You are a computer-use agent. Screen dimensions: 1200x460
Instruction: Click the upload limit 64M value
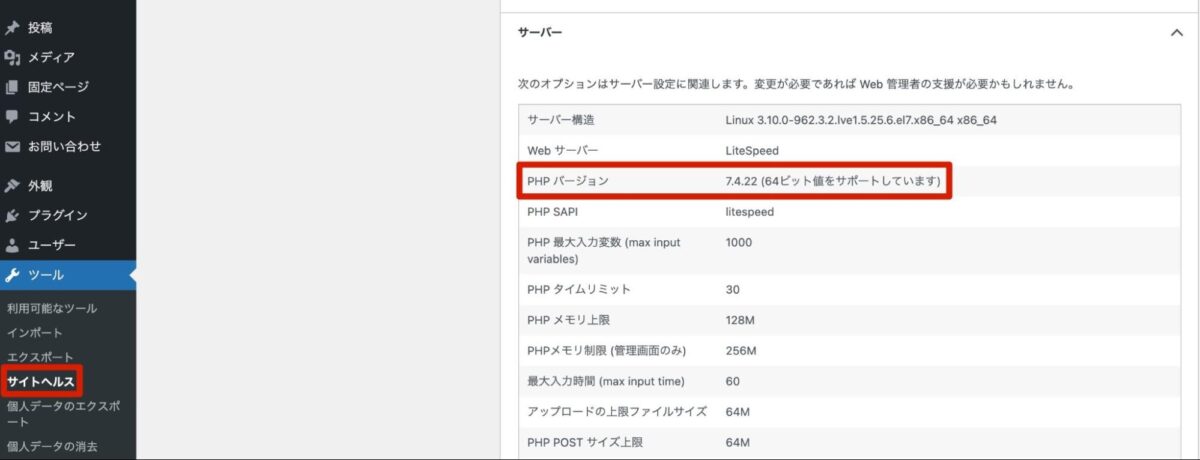pyautogui.click(x=738, y=411)
